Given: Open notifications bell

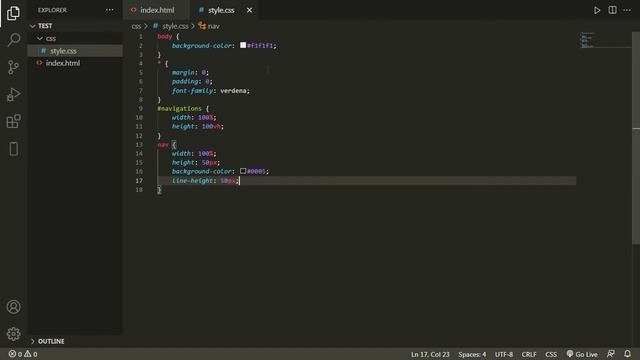Looking at the screenshot, I should point(627,354).
